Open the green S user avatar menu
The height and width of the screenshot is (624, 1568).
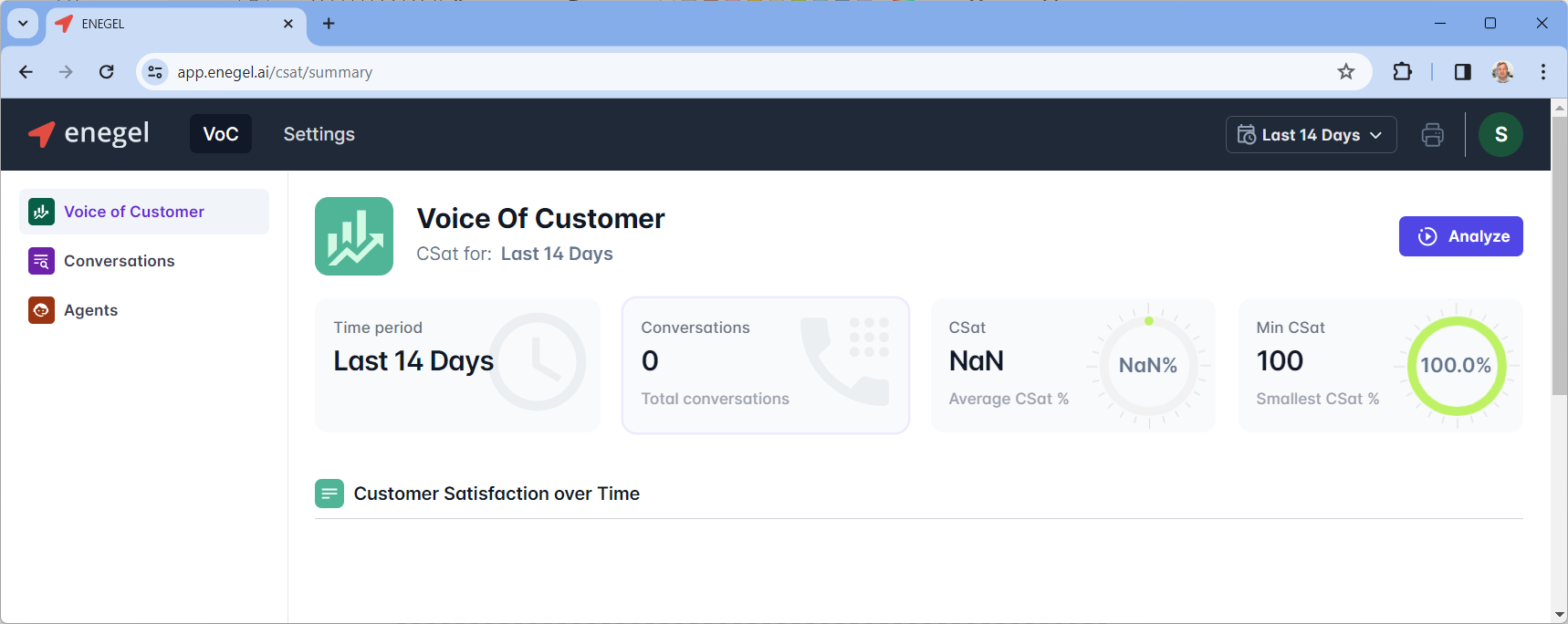point(1500,135)
